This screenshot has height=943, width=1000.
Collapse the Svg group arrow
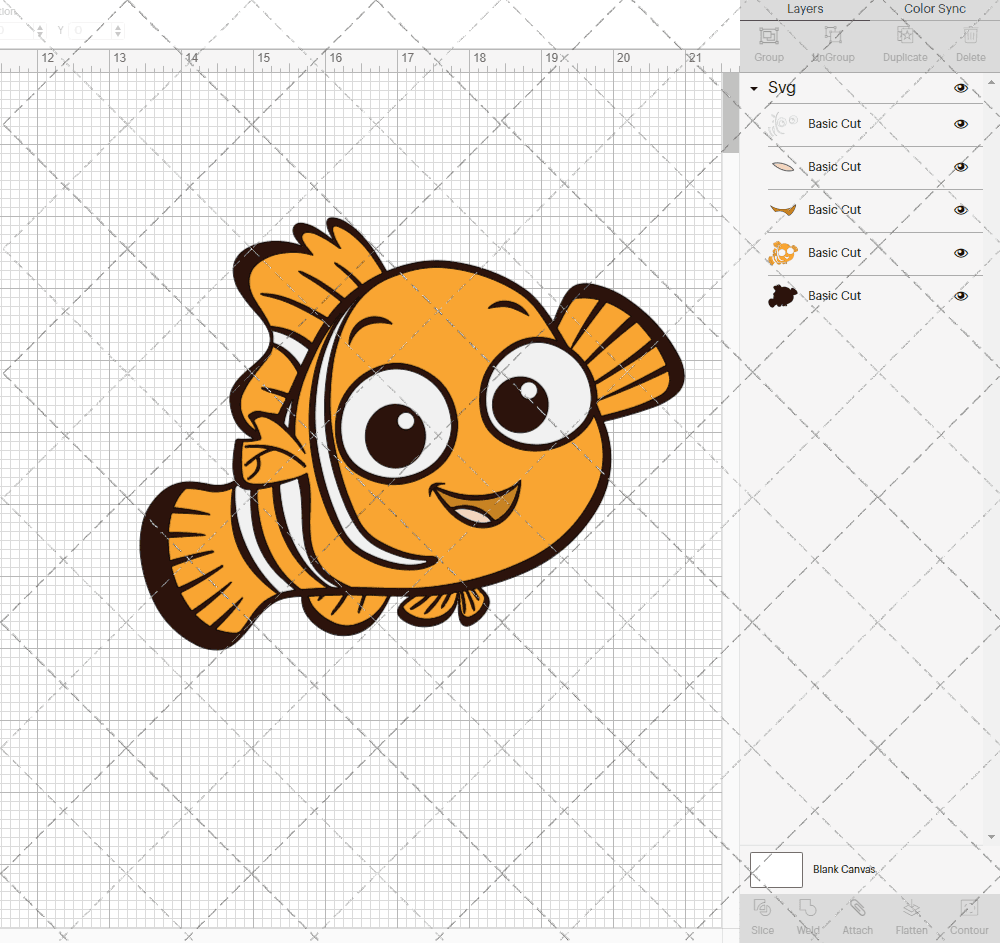(x=754, y=89)
